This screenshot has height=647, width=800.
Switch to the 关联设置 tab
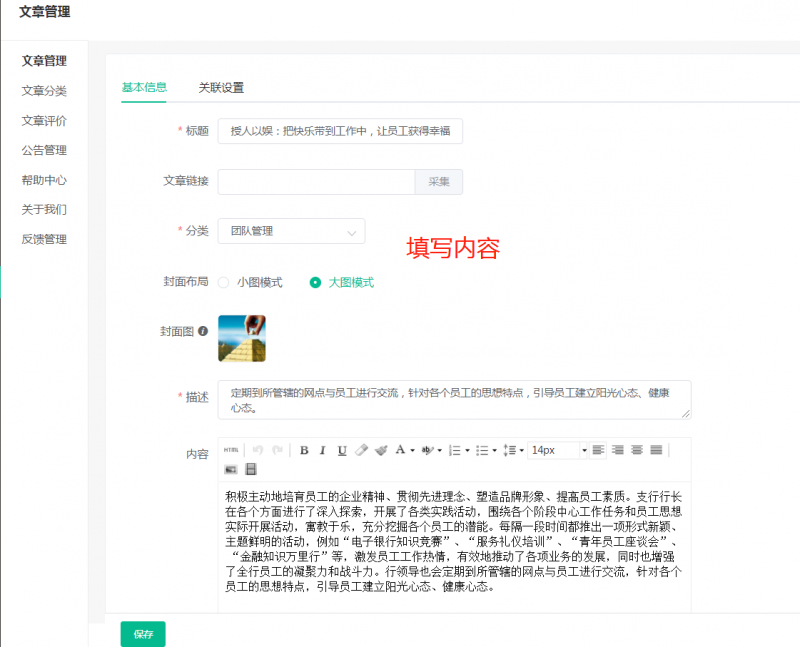[x=220, y=87]
